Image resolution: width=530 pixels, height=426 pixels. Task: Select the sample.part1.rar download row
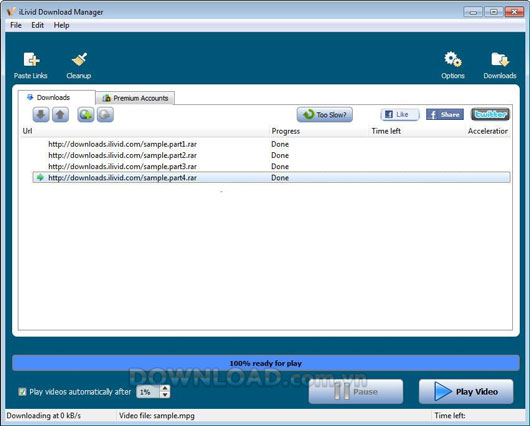tap(271, 144)
